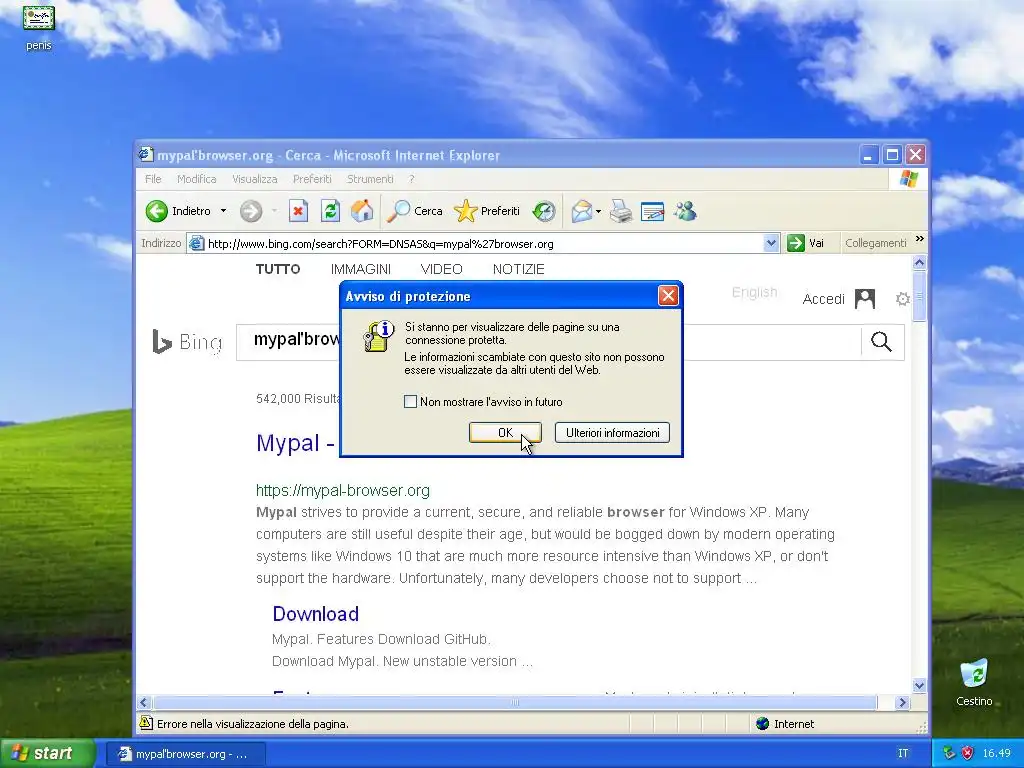Click the Stop loading red X icon
Image resolution: width=1024 pixels, height=768 pixels.
pos(298,211)
